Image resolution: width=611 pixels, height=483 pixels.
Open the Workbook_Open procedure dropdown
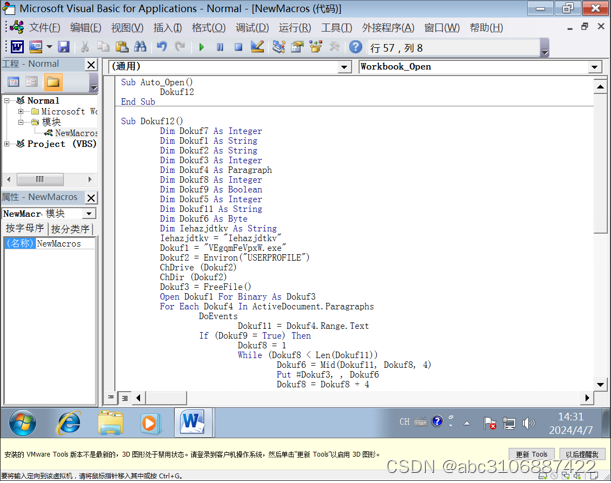594,67
